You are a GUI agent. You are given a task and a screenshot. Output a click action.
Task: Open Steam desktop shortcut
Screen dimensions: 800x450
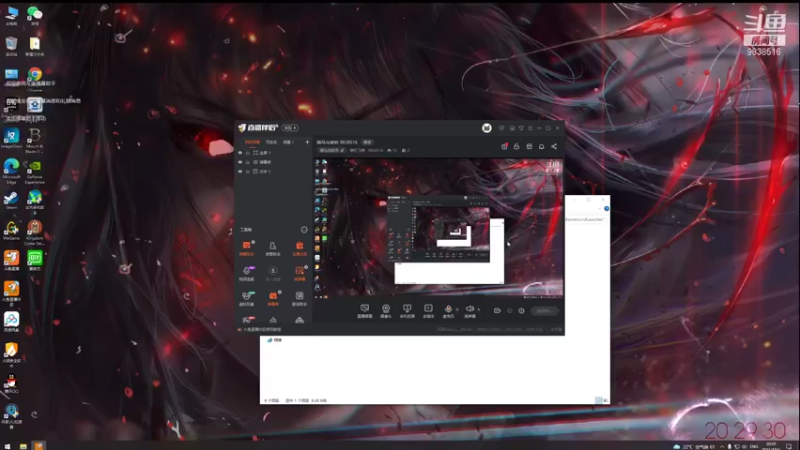click(11, 201)
